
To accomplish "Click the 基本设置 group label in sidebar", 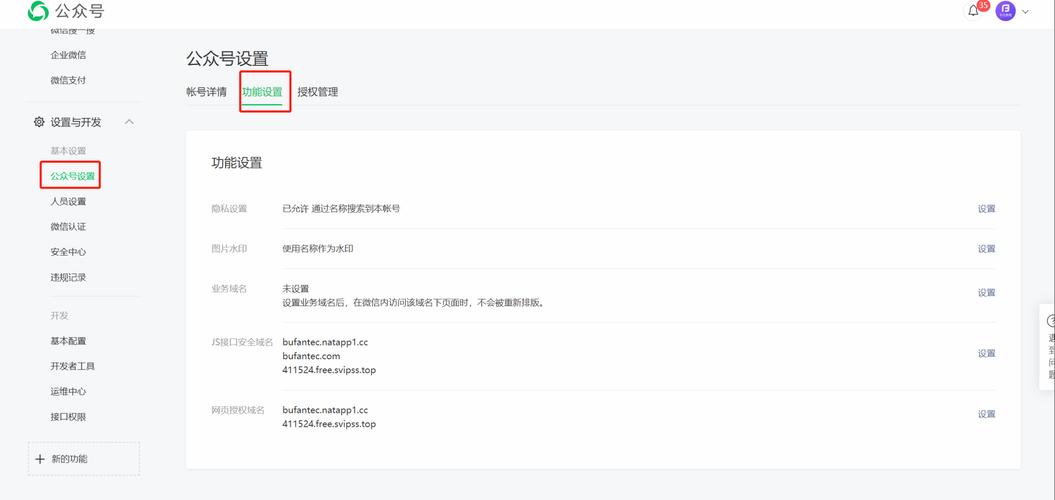I will click(68, 151).
